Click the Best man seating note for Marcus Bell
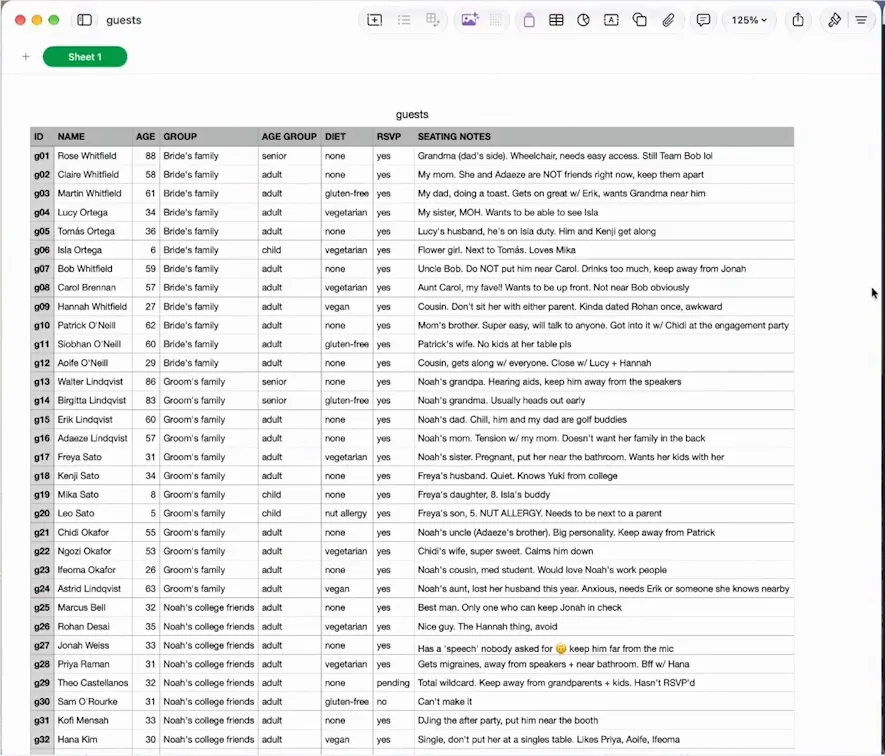This screenshot has width=885, height=756. [604, 608]
